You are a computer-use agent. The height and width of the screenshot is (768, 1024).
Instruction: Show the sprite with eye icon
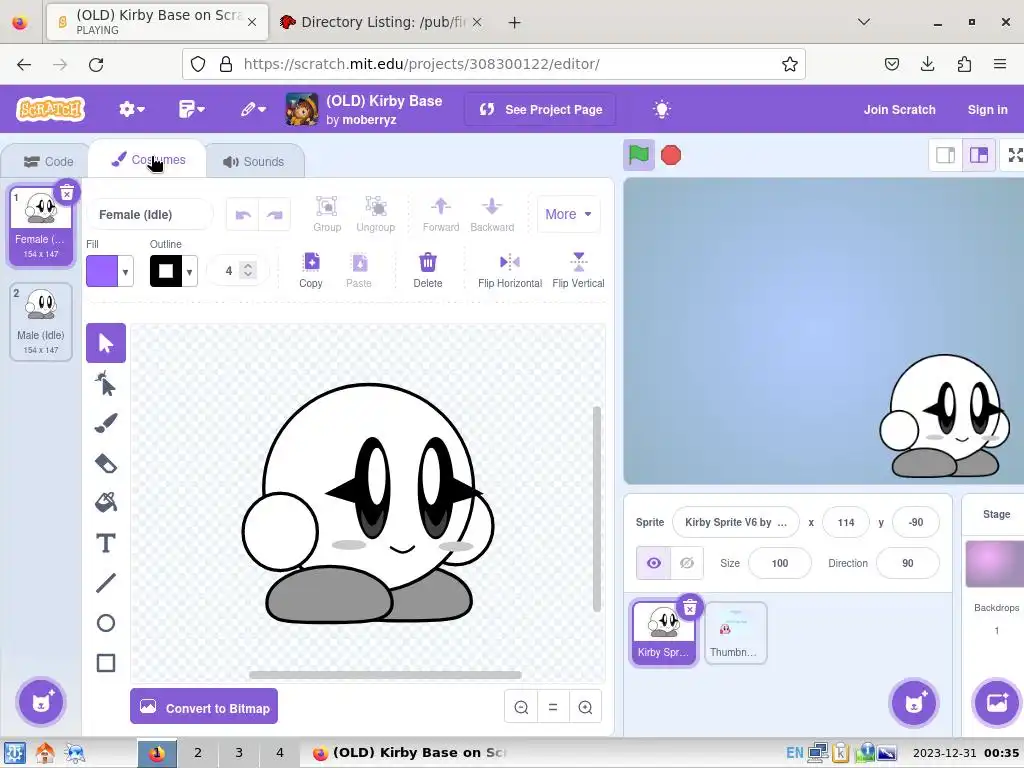point(654,563)
